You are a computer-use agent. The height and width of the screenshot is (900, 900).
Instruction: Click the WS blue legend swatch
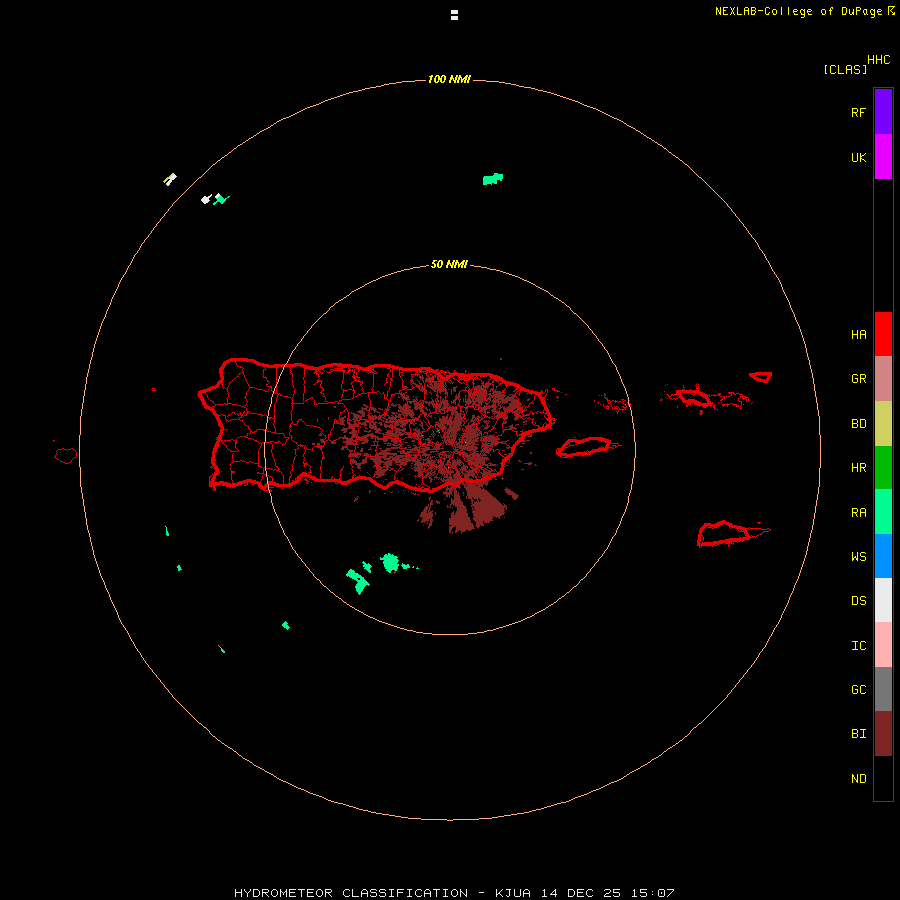(x=883, y=556)
